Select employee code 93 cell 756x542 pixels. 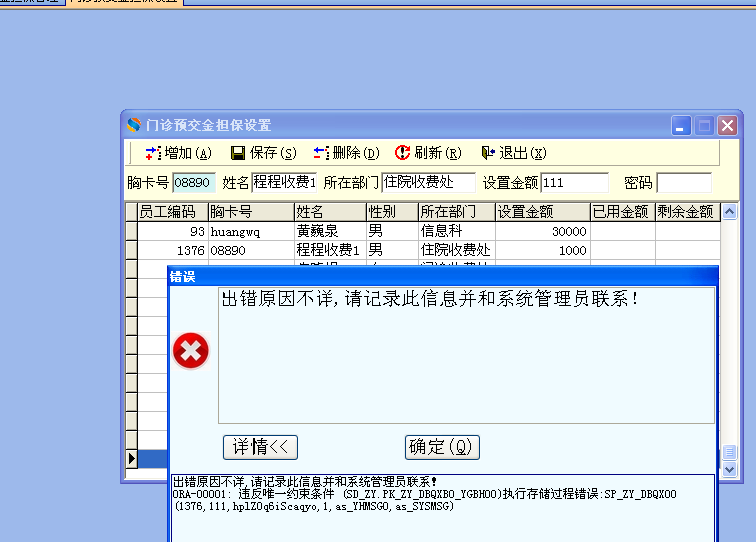pyautogui.click(x=173, y=231)
